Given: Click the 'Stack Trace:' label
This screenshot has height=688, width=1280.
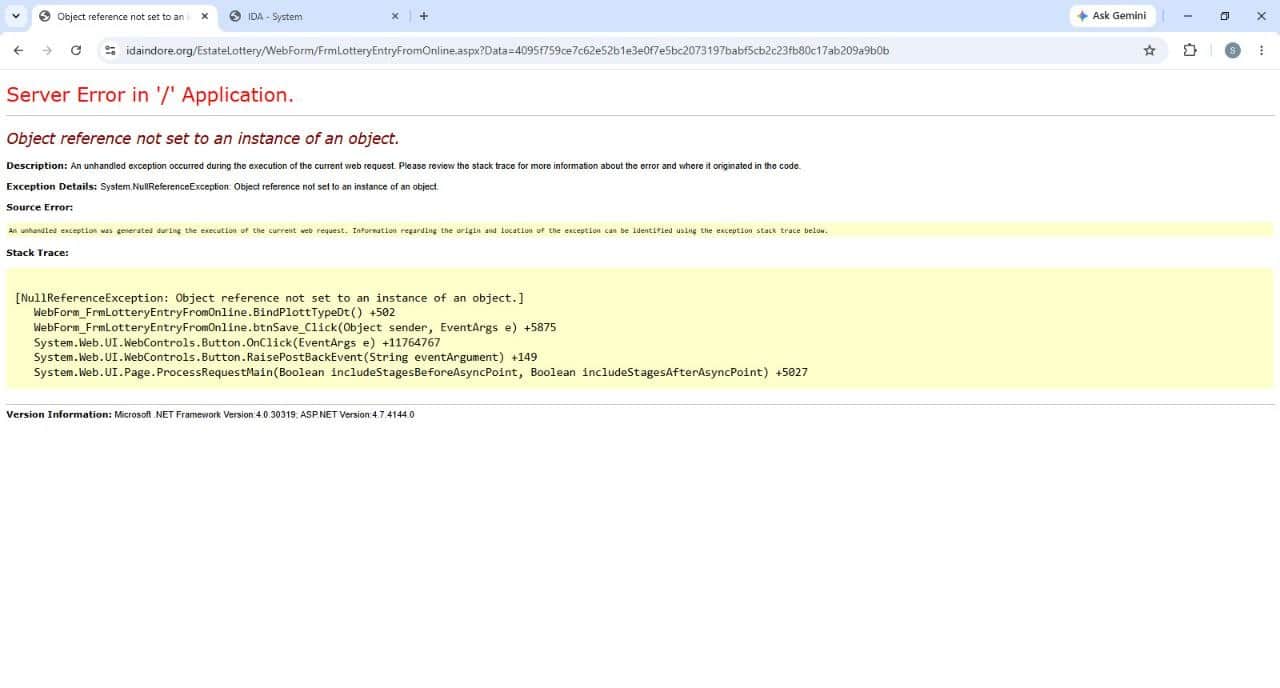Looking at the screenshot, I should tap(38, 253).
